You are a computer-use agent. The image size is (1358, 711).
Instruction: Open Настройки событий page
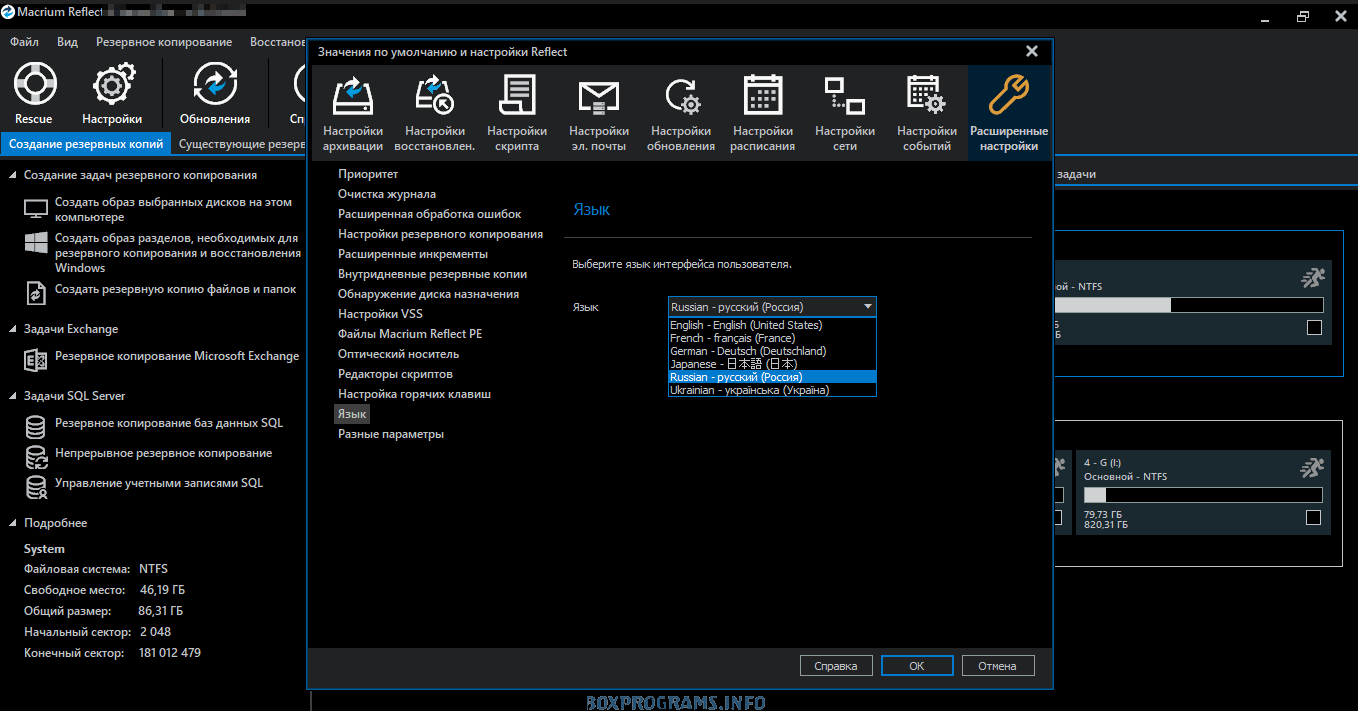pyautogui.click(x=927, y=114)
